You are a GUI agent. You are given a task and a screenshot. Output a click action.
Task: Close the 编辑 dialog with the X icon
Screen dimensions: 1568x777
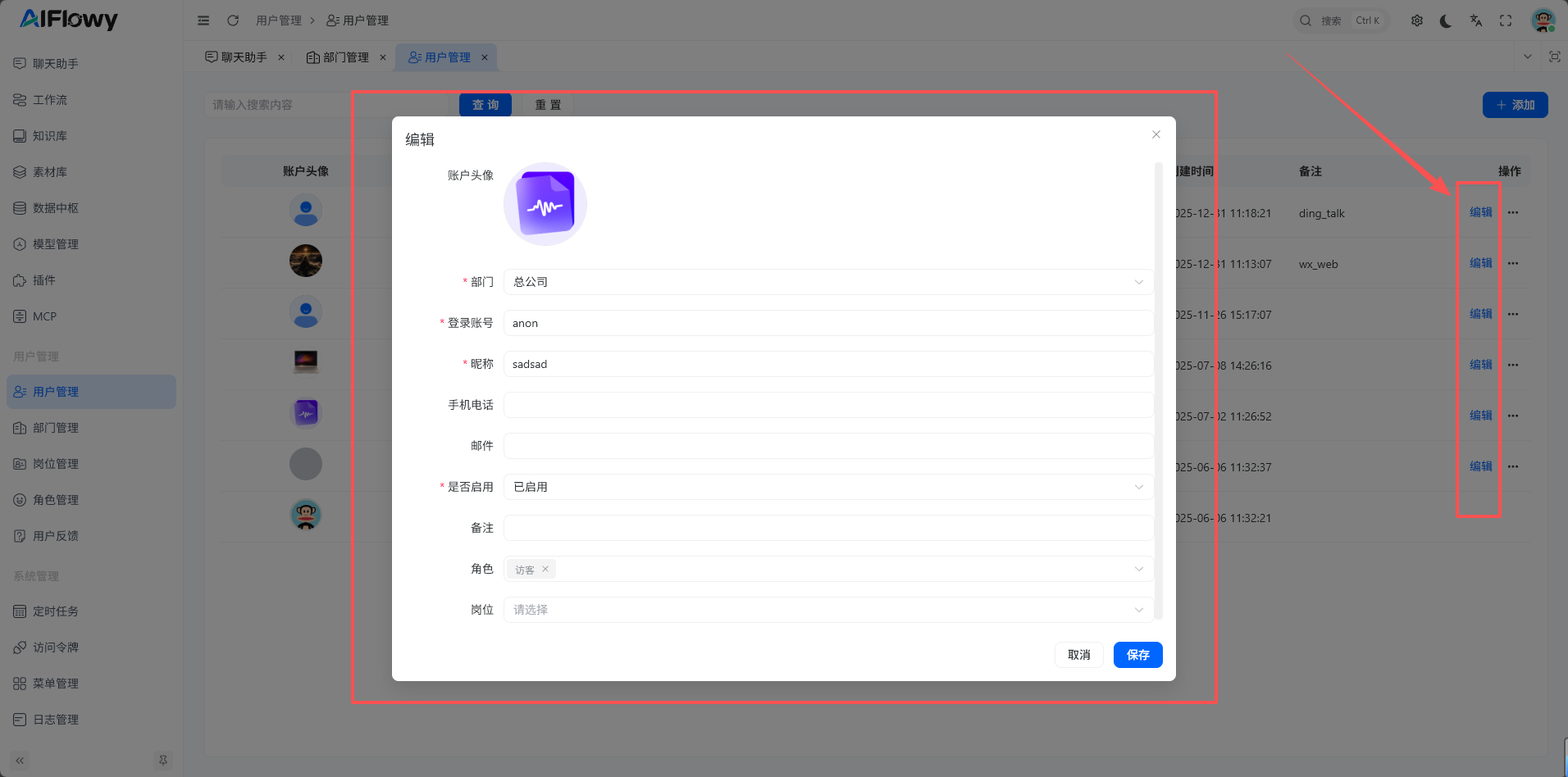(x=1156, y=134)
